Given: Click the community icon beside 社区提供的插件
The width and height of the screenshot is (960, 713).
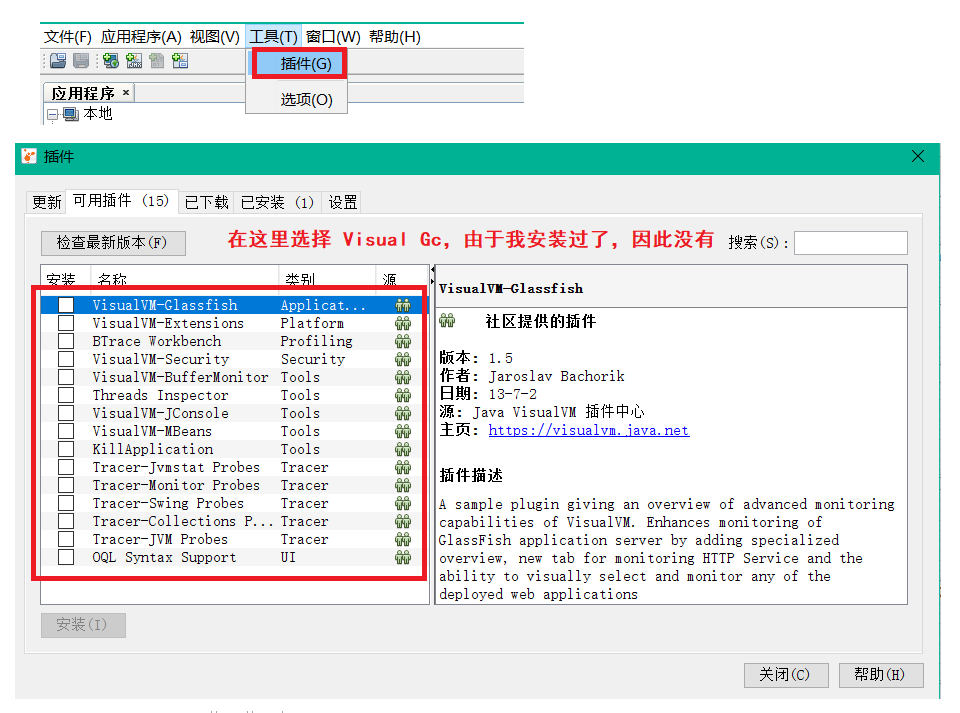Looking at the screenshot, I should tap(448, 320).
